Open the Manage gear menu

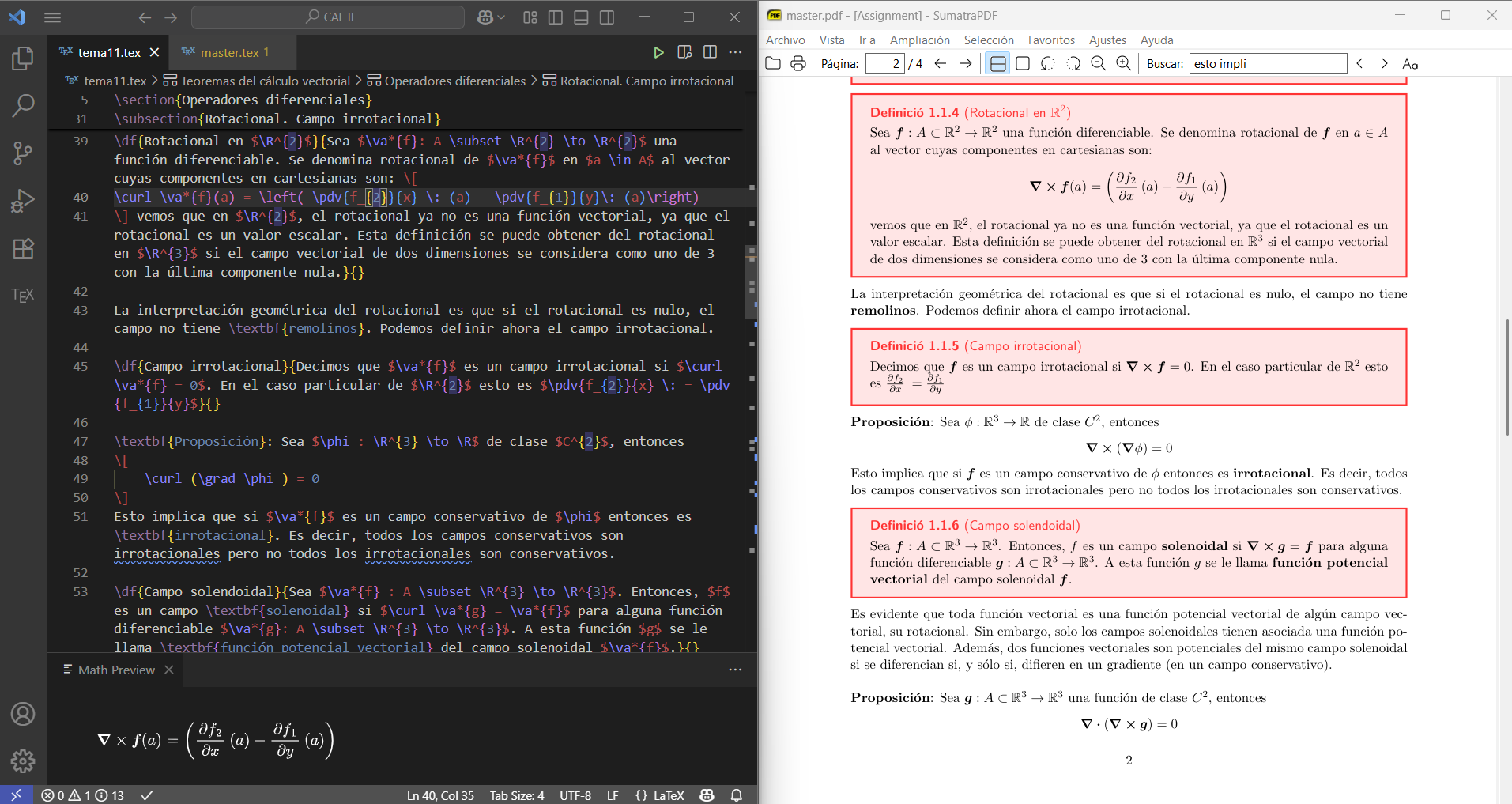pyautogui.click(x=23, y=761)
